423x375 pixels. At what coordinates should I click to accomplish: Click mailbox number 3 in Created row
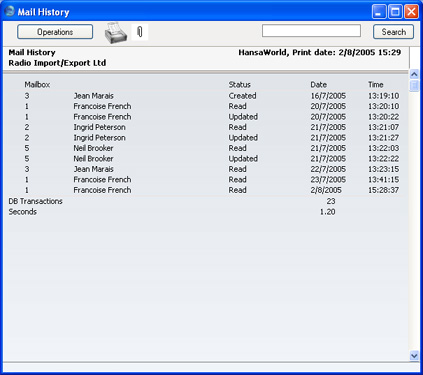pyautogui.click(x=27, y=96)
